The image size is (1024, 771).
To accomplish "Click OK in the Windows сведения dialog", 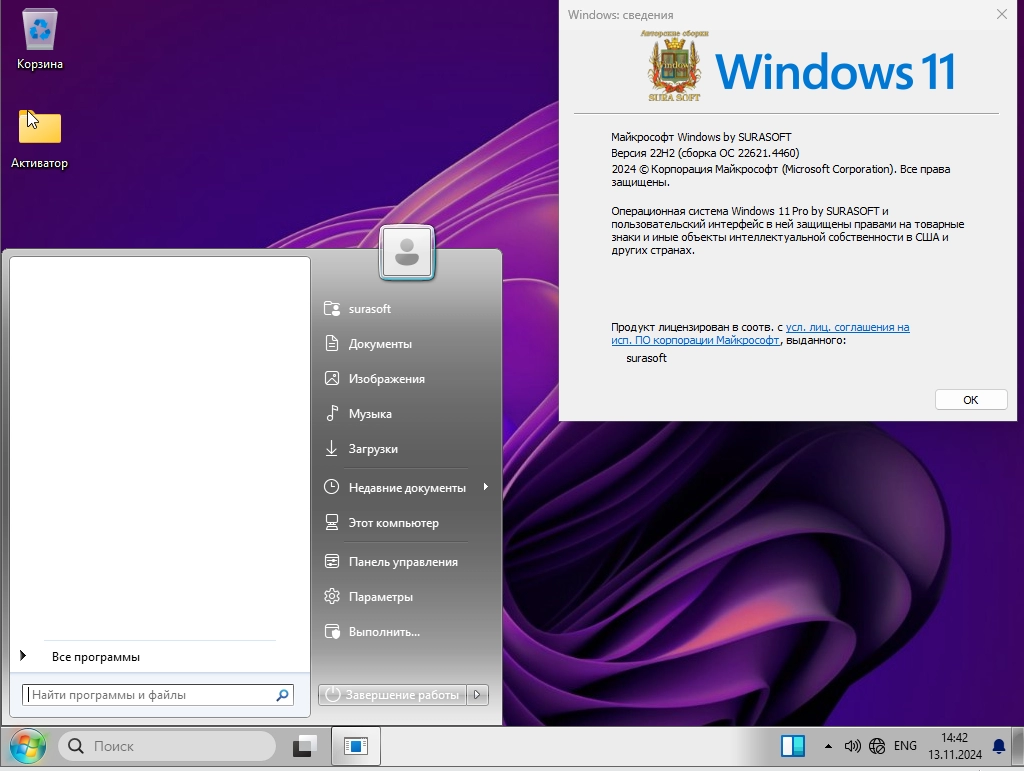I will [x=970, y=400].
